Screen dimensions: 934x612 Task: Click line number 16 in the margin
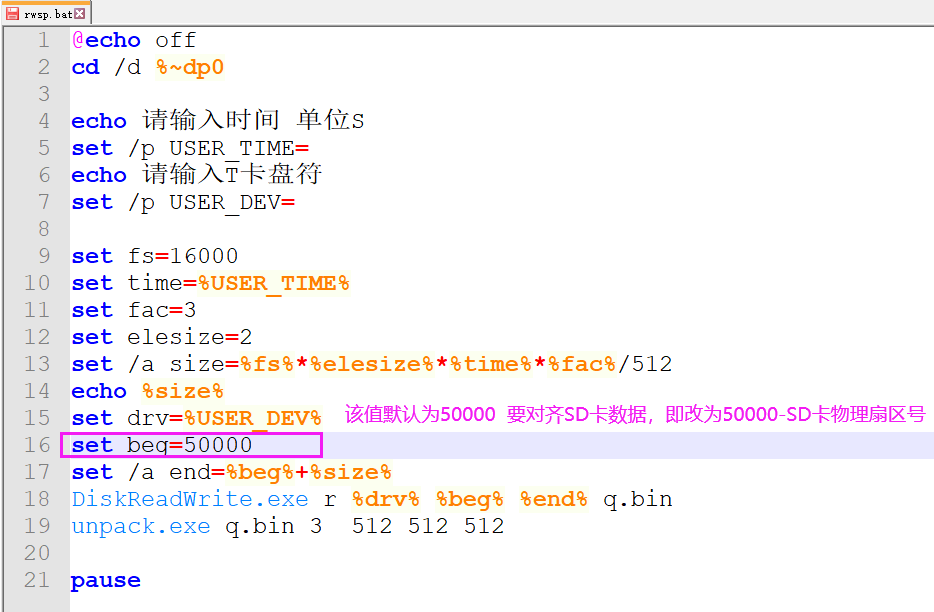pyautogui.click(x=37, y=445)
